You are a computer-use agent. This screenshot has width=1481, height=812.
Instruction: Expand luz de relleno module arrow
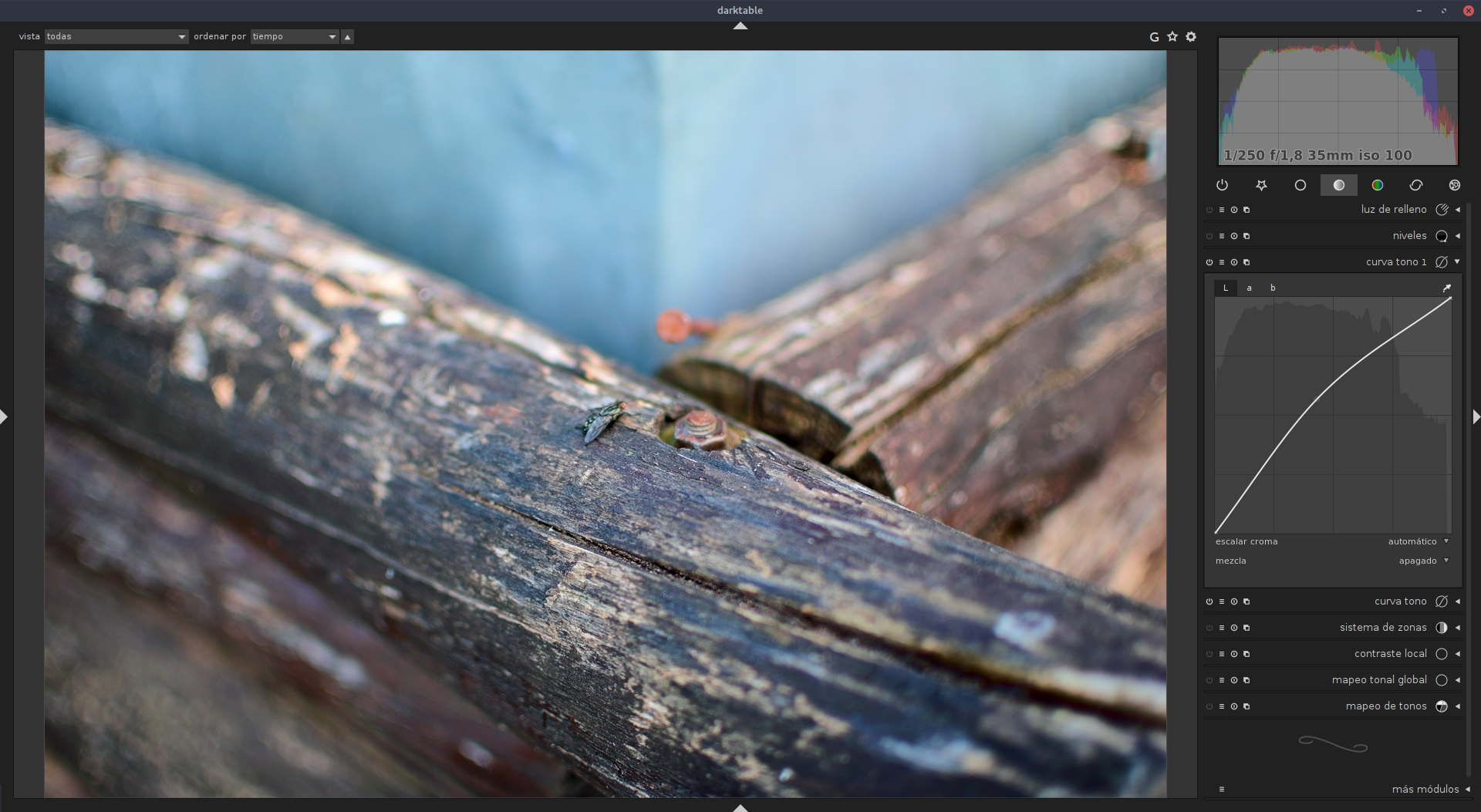coord(1457,210)
